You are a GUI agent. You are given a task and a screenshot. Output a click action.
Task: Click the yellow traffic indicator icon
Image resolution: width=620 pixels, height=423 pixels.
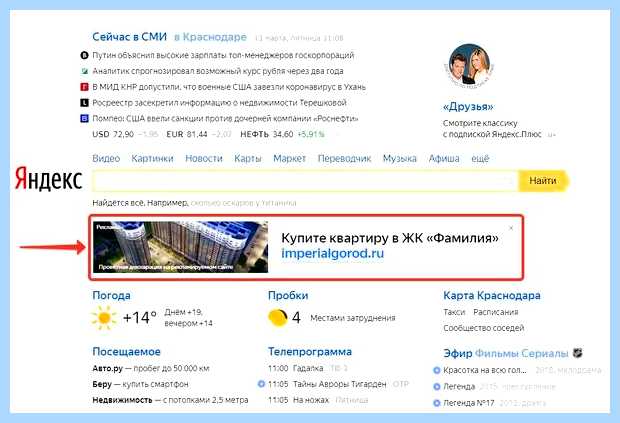pyautogui.click(x=278, y=317)
